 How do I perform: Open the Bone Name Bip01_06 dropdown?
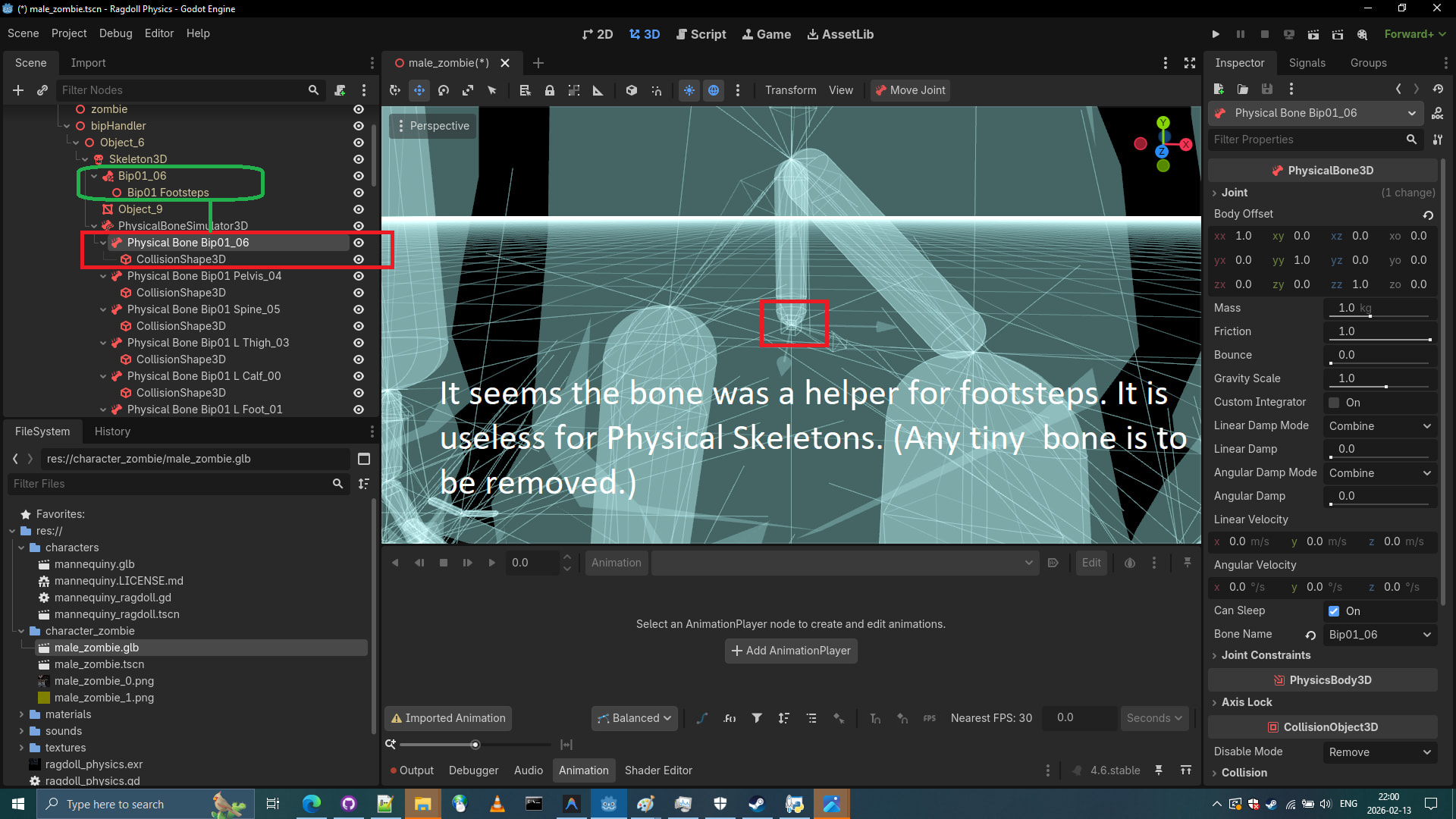tap(1379, 635)
